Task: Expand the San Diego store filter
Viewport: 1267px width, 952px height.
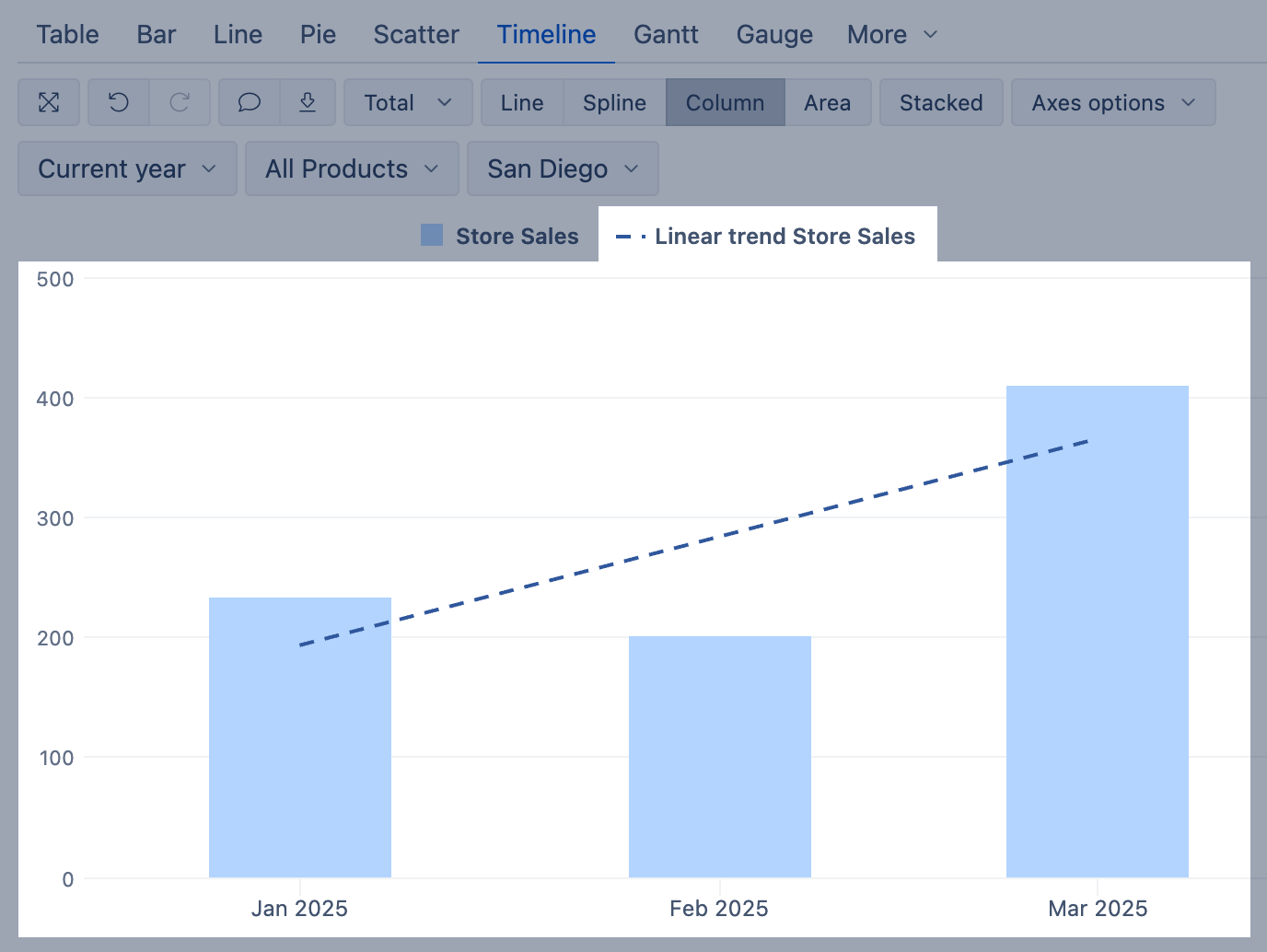Action: pyautogui.click(x=562, y=168)
